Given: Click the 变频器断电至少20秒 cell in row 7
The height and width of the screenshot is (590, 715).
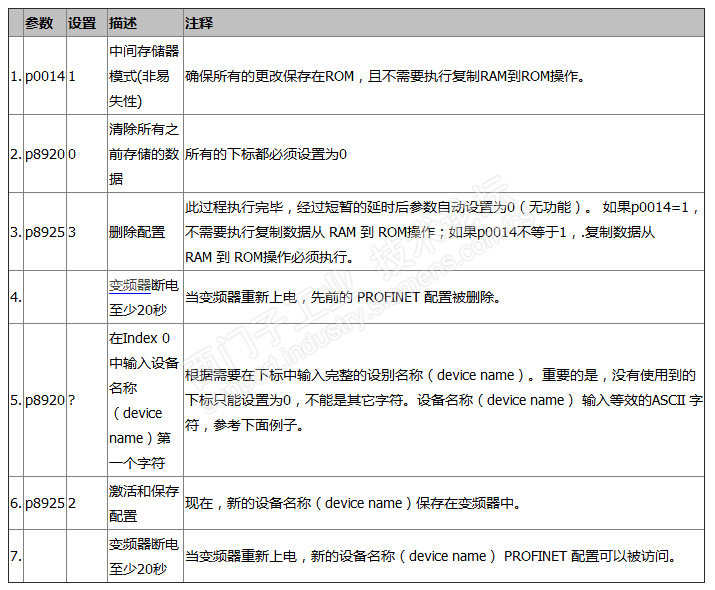Looking at the screenshot, I should [x=144, y=556].
